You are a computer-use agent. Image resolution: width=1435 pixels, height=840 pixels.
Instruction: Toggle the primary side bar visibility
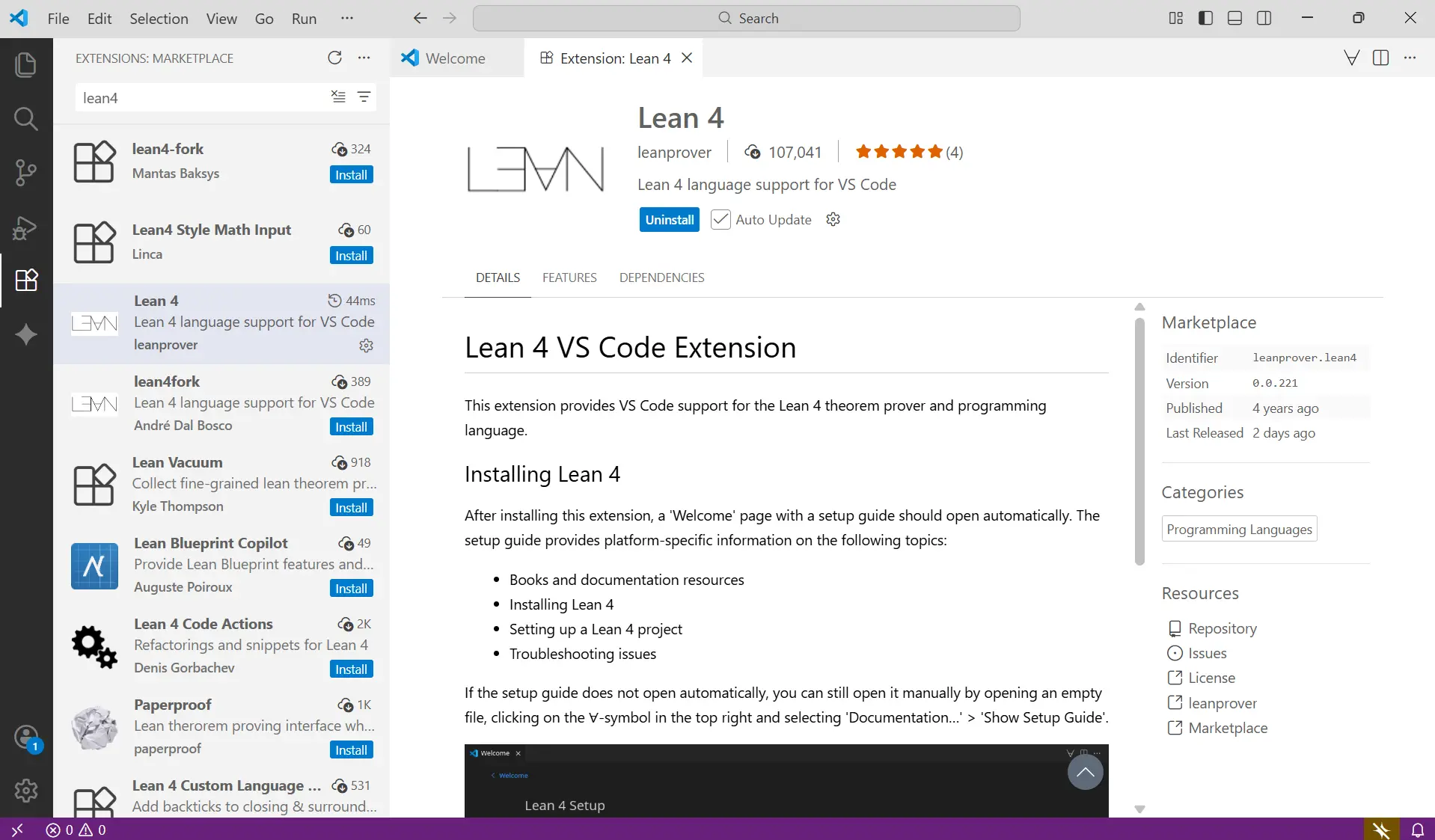click(1205, 19)
